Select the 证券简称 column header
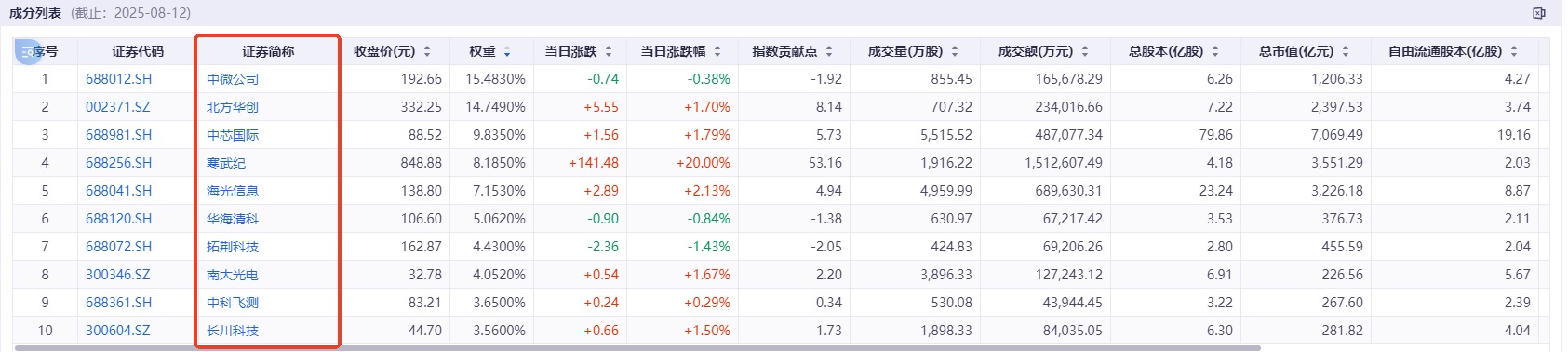 point(268,51)
